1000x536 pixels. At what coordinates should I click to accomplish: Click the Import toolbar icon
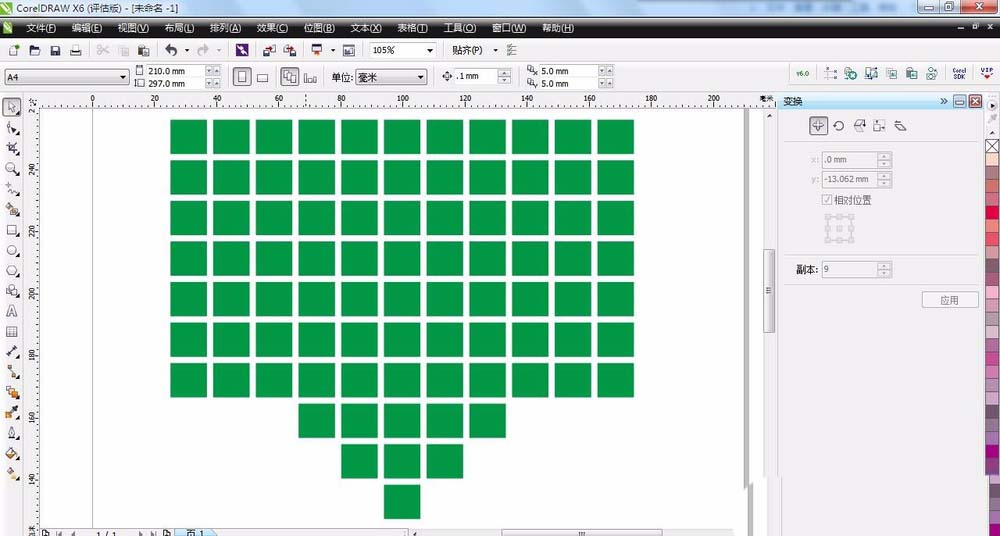click(269, 50)
